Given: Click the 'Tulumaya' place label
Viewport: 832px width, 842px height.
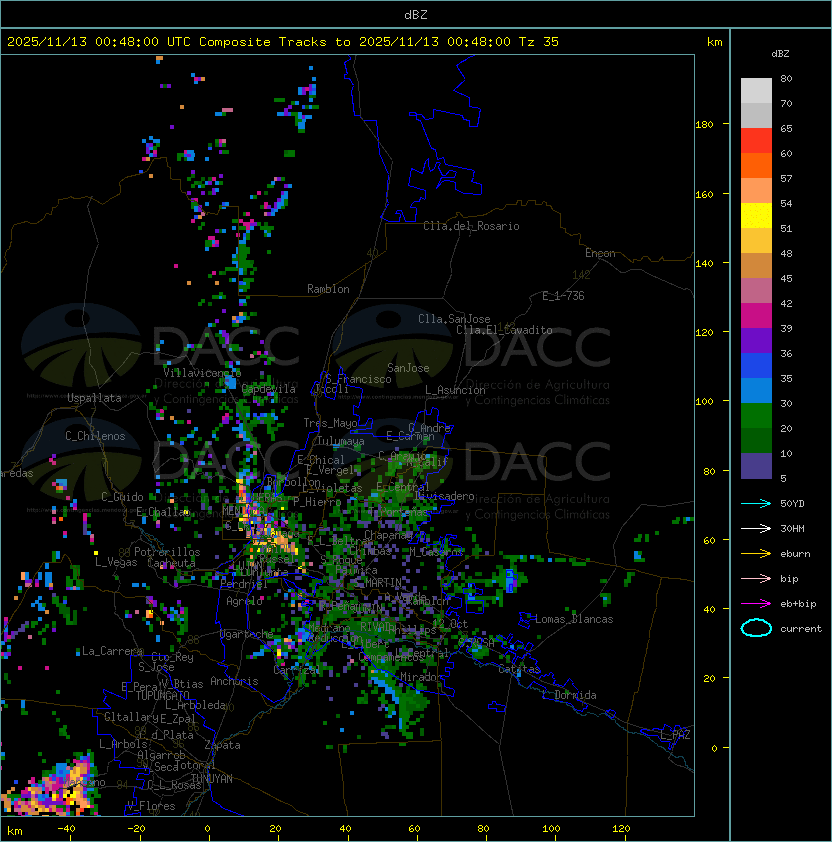Looking at the screenshot, I should (x=341, y=441).
